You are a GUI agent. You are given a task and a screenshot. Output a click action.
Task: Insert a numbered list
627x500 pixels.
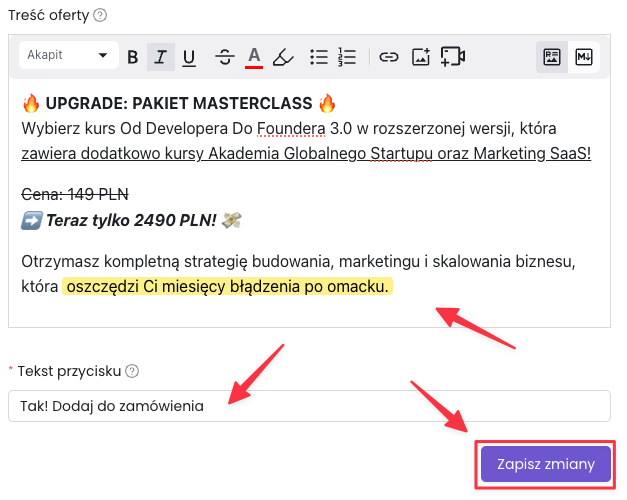[347, 57]
